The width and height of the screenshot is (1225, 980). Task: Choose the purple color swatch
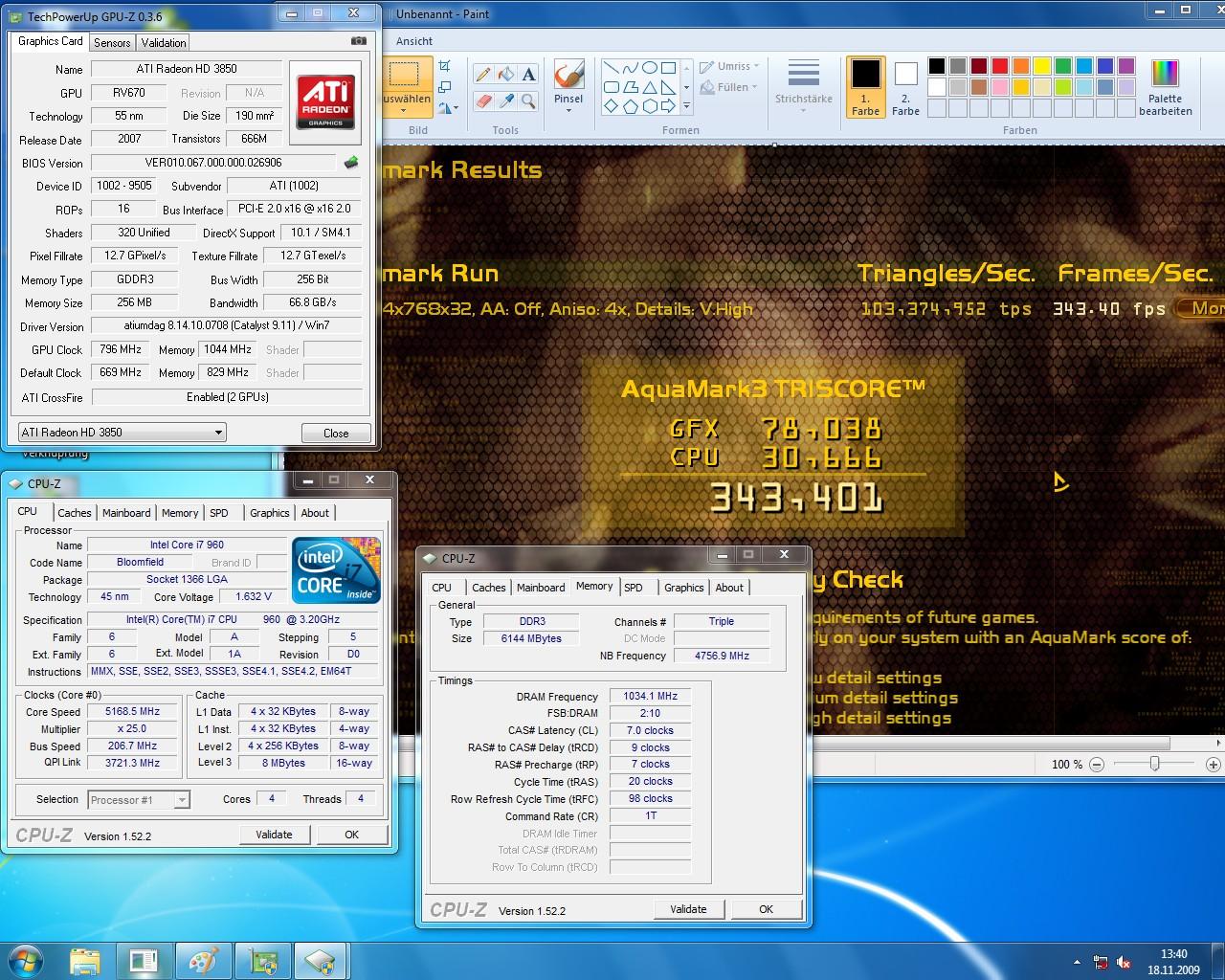tap(1126, 66)
